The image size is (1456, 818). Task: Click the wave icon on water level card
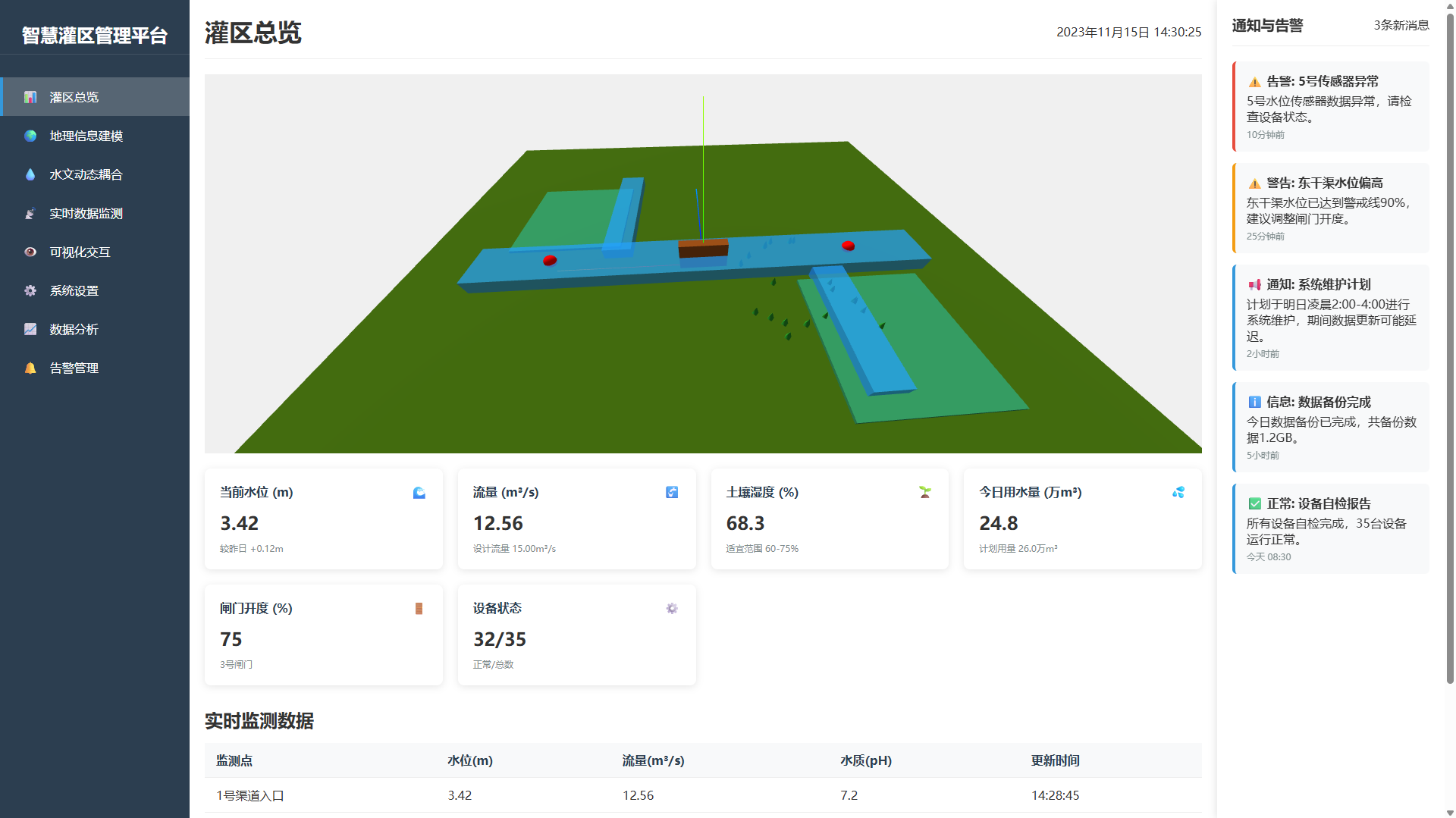click(419, 493)
